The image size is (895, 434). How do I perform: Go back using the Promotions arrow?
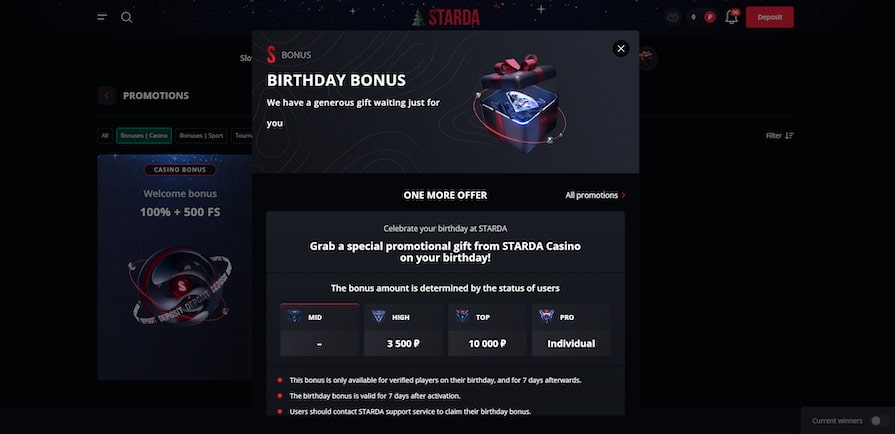[x=106, y=96]
